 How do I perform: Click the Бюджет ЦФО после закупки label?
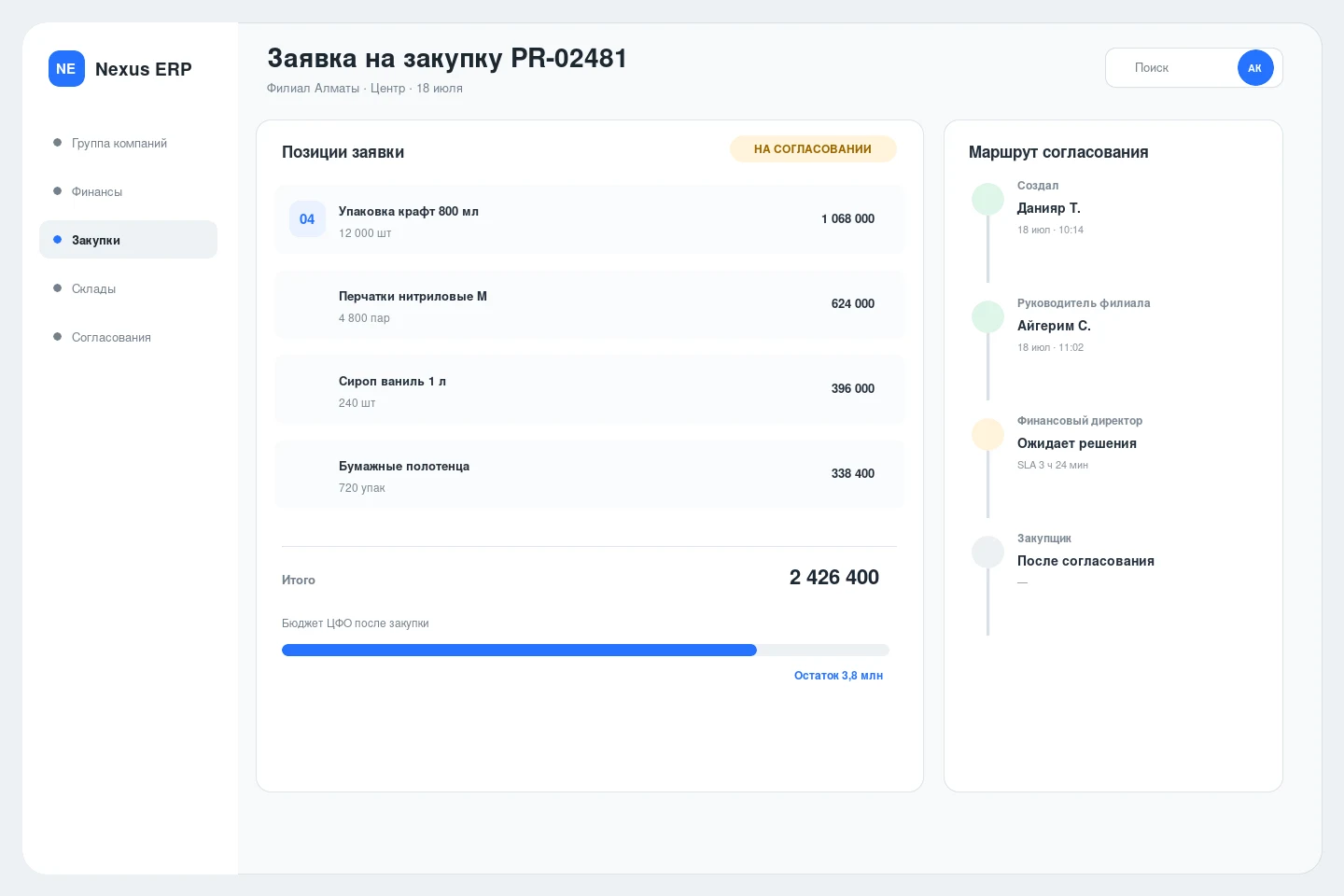tap(356, 623)
